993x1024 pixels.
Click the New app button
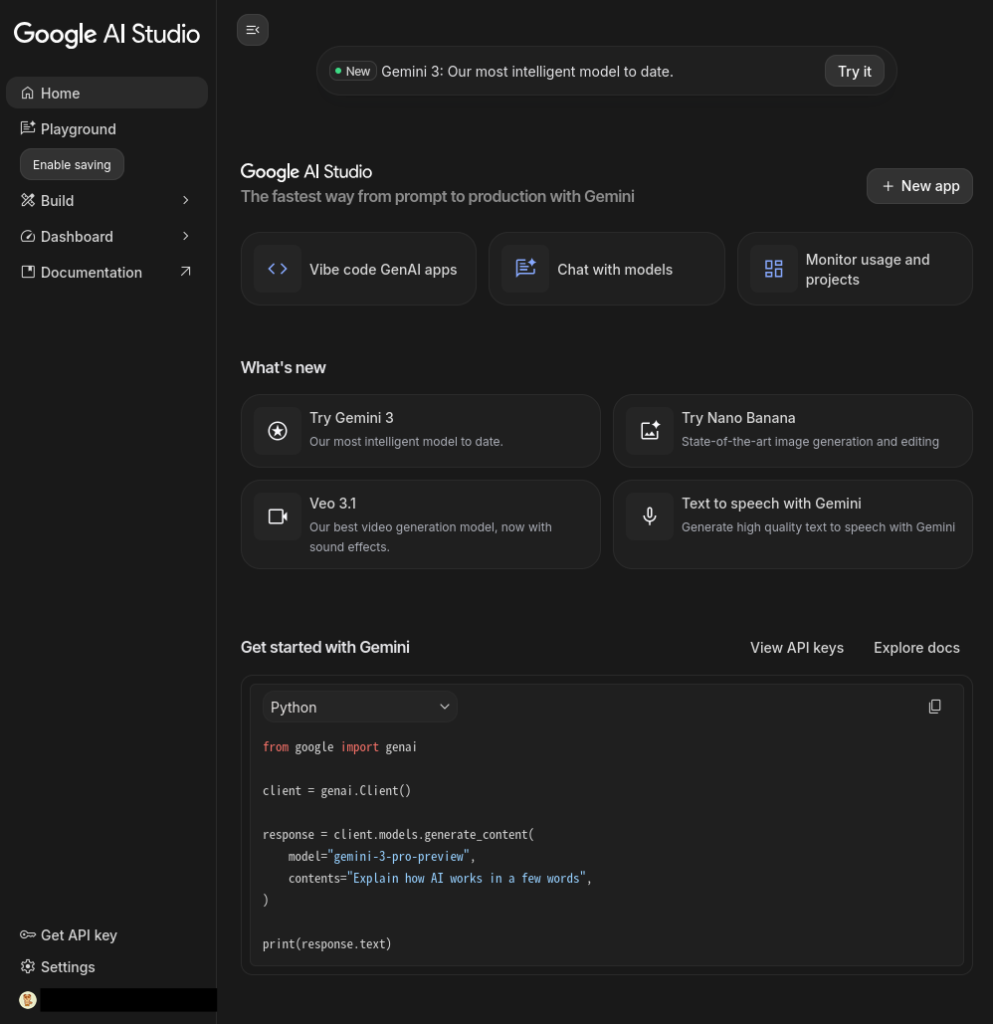click(919, 186)
